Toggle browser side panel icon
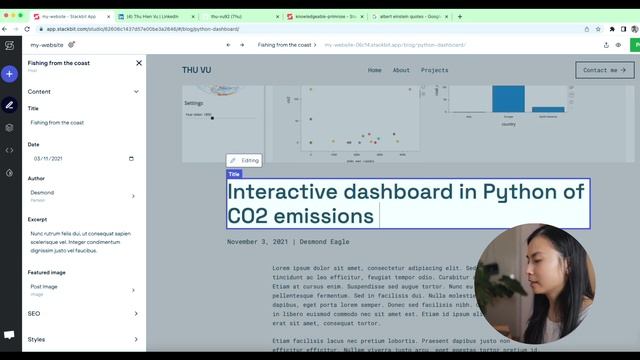The width and height of the screenshot is (640, 360). point(623,29)
